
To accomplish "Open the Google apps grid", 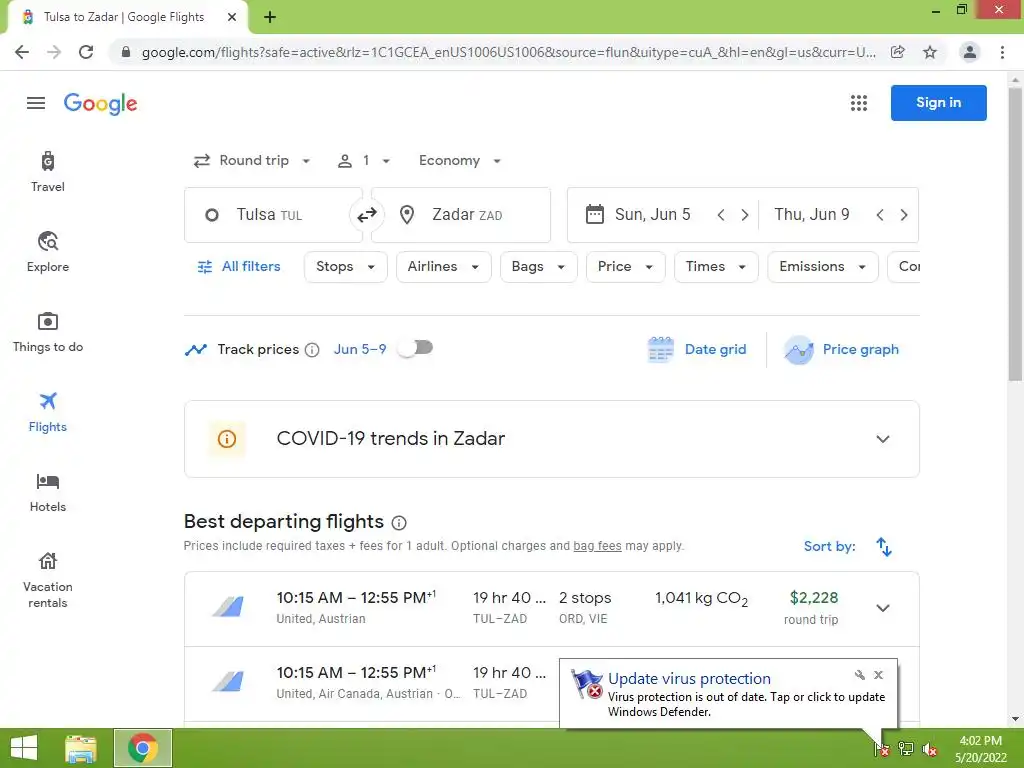I will click(x=859, y=103).
